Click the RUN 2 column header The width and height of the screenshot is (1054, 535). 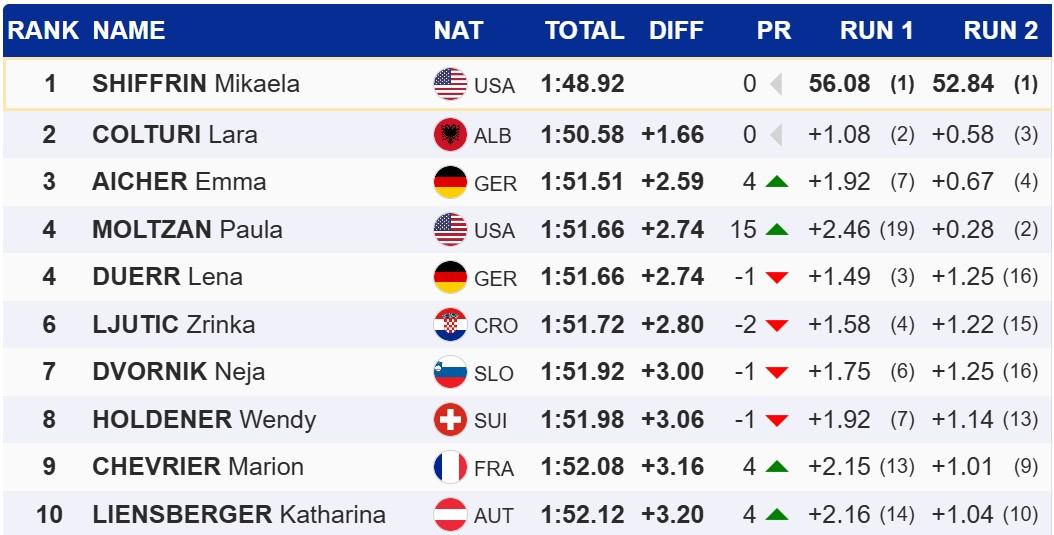pos(1000,31)
